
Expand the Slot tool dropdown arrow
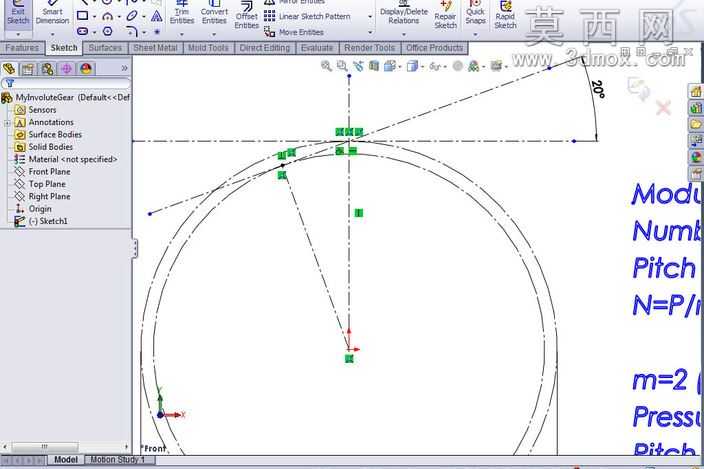94,32
